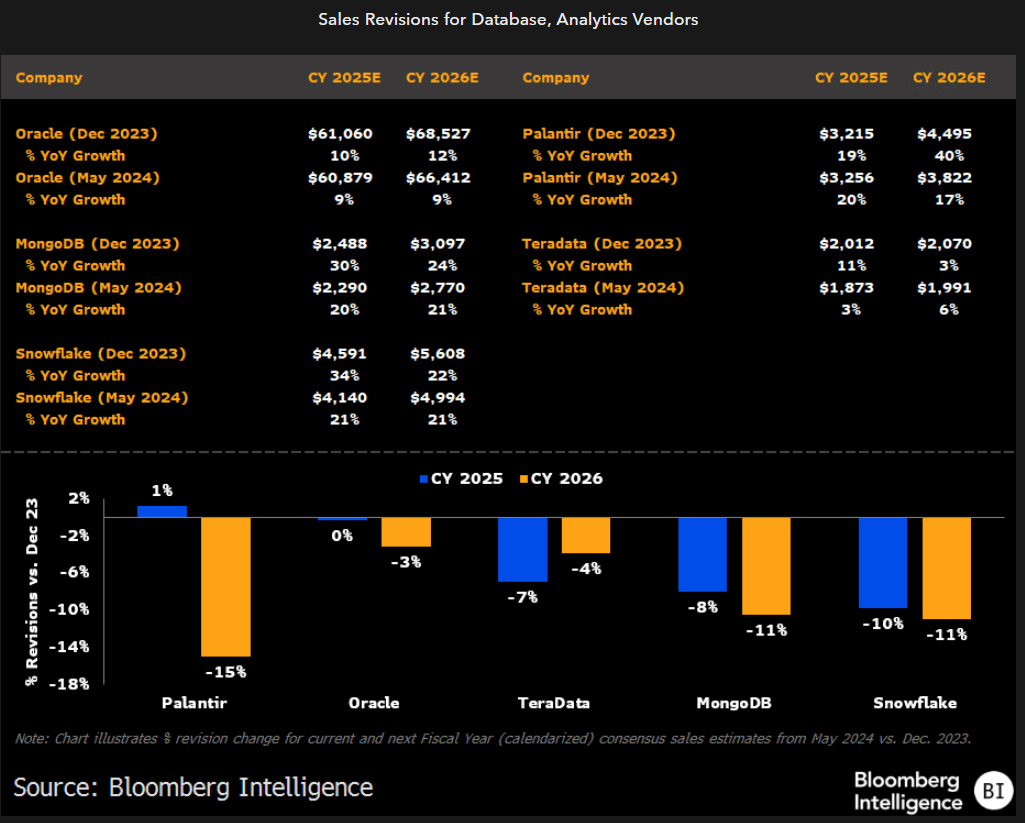Select Palantir's orange -15% bar
The image size is (1025, 823).
pyautogui.click(x=226, y=586)
